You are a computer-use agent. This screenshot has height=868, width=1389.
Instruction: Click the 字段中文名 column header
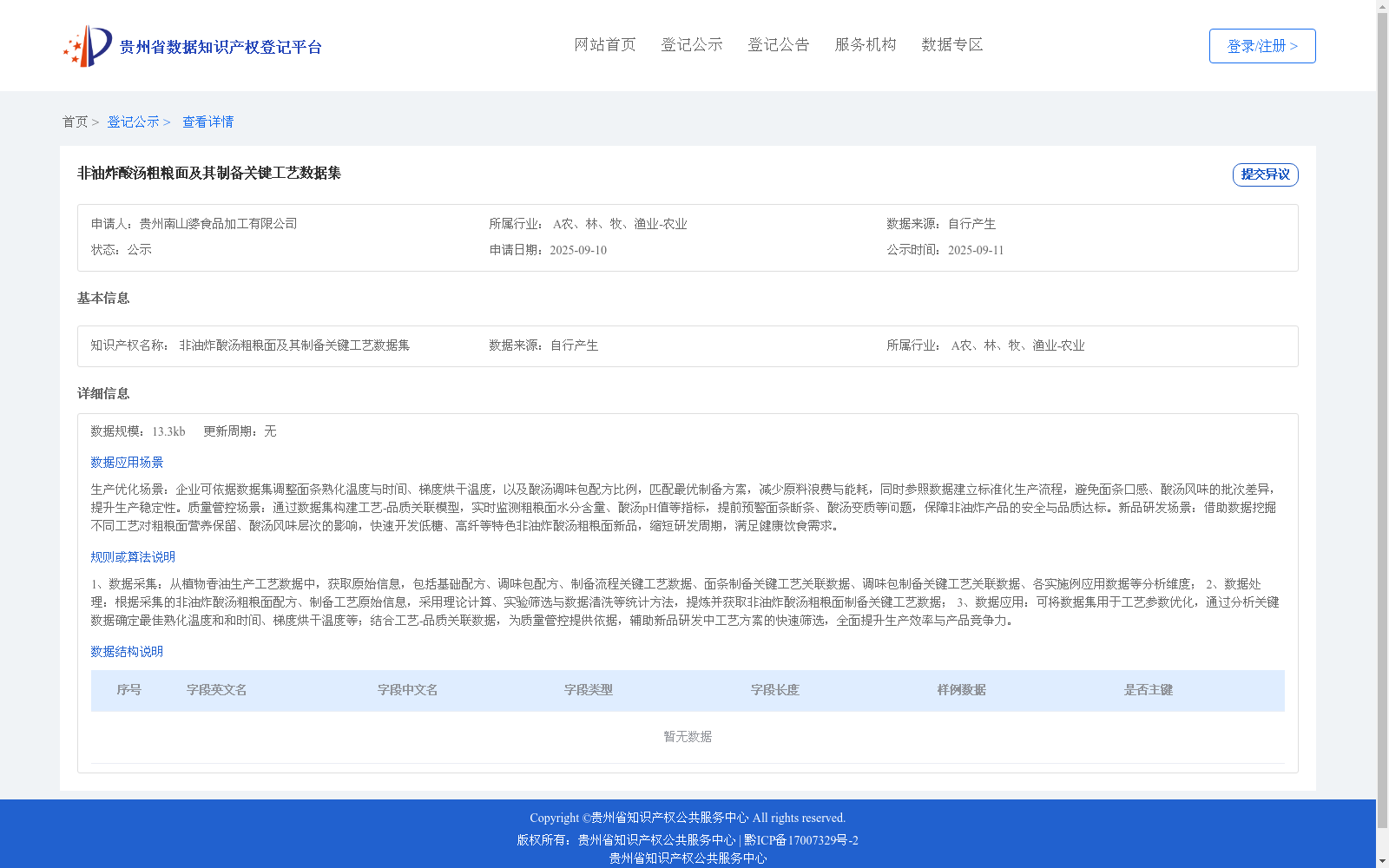(x=408, y=690)
